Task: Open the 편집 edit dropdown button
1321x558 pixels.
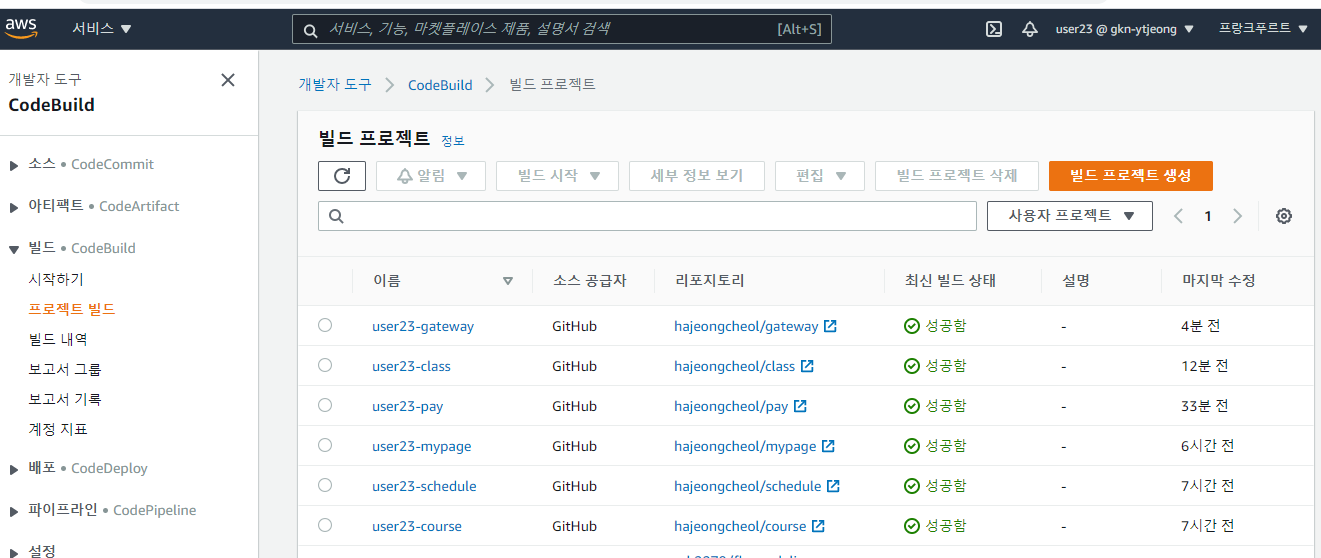Action: click(820, 176)
